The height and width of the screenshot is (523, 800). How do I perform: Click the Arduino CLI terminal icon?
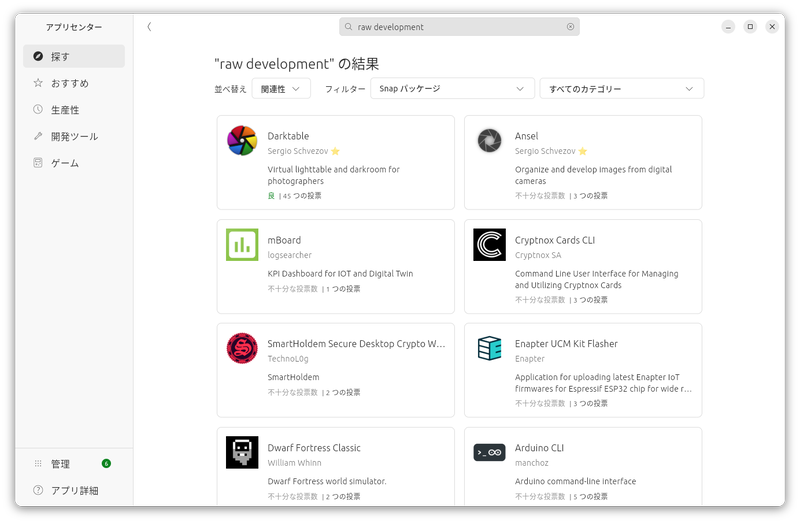pos(489,452)
